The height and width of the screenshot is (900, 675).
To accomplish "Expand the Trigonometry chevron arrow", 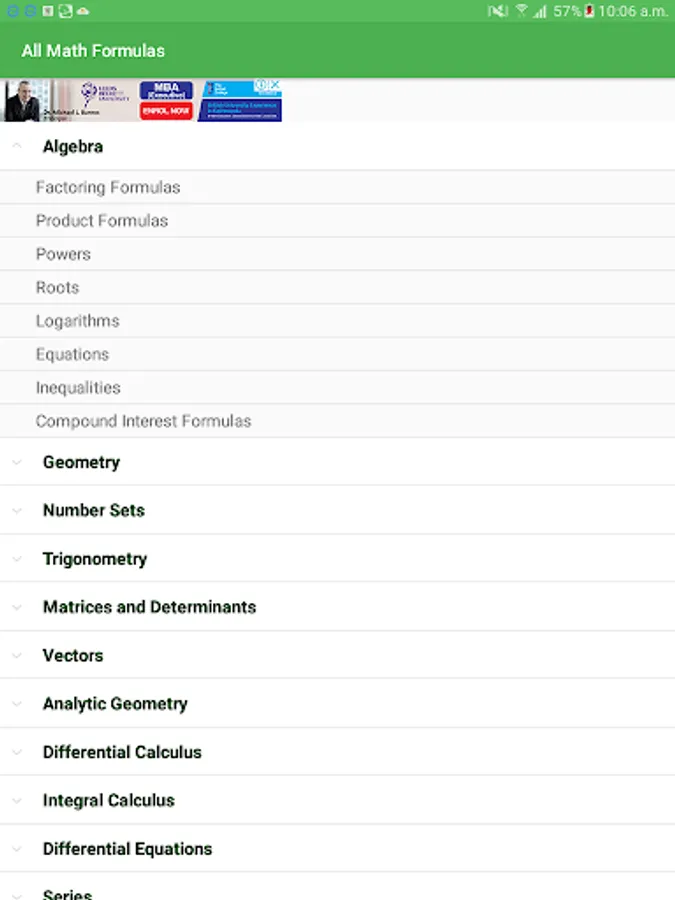I will tap(16, 559).
